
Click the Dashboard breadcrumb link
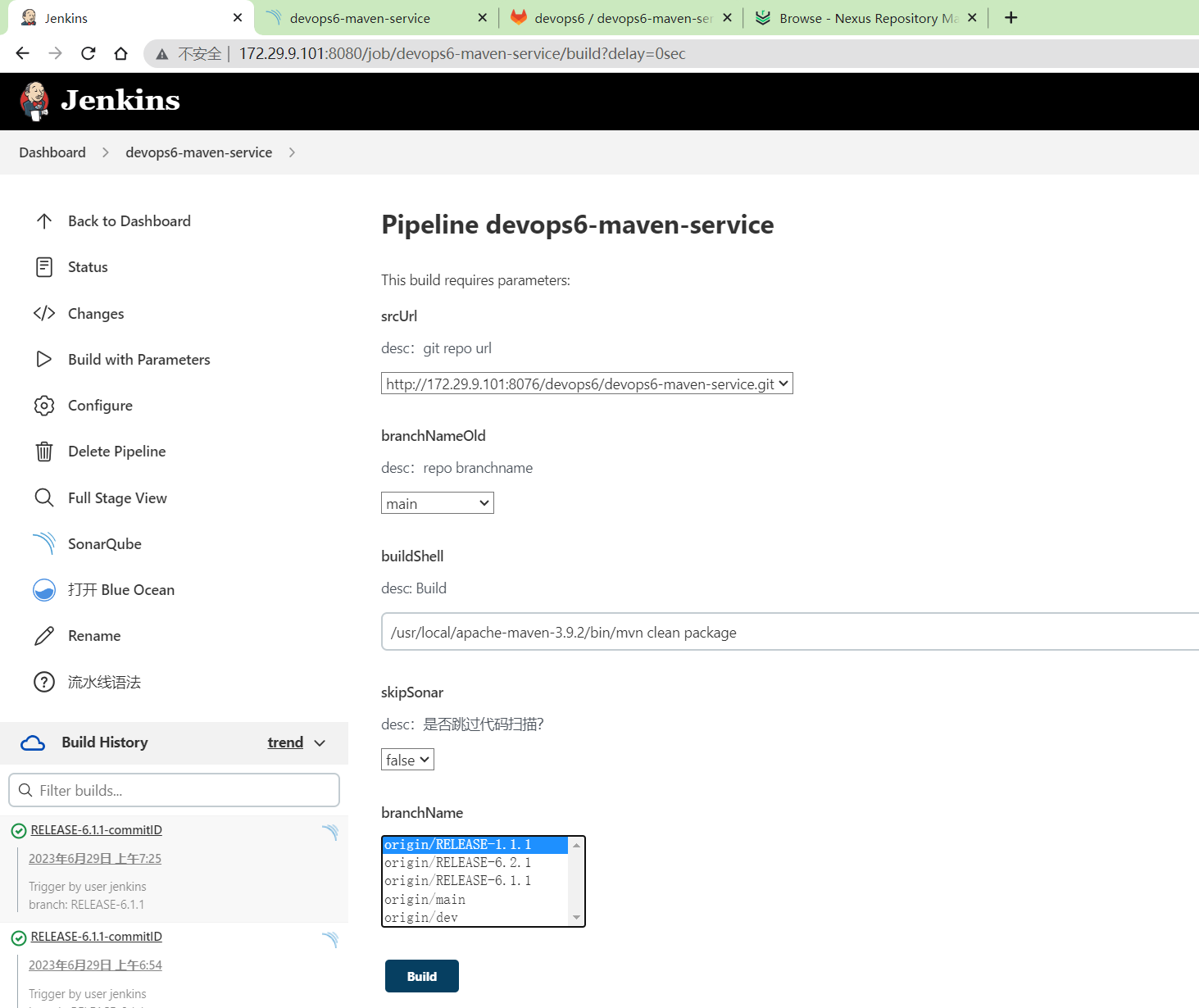(x=52, y=152)
